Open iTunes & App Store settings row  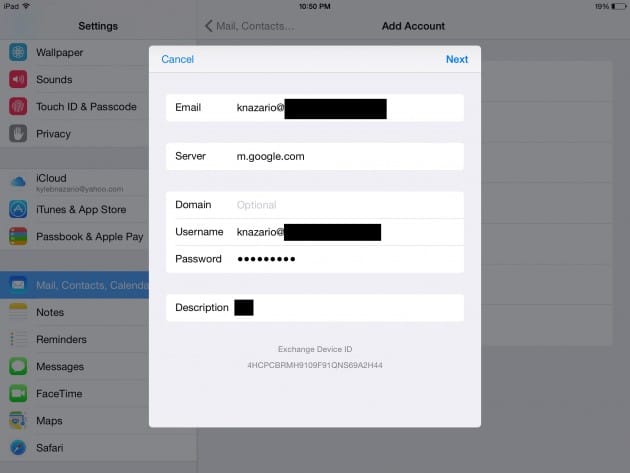click(x=74, y=209)
